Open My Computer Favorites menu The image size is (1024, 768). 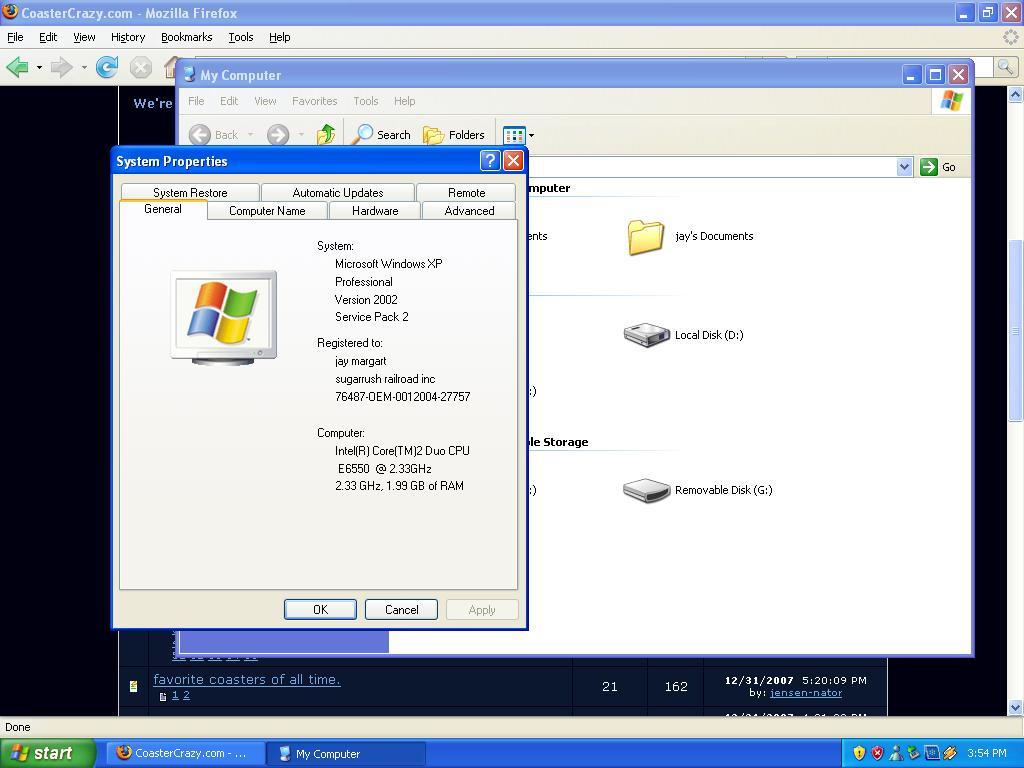[x=314, y=101]
